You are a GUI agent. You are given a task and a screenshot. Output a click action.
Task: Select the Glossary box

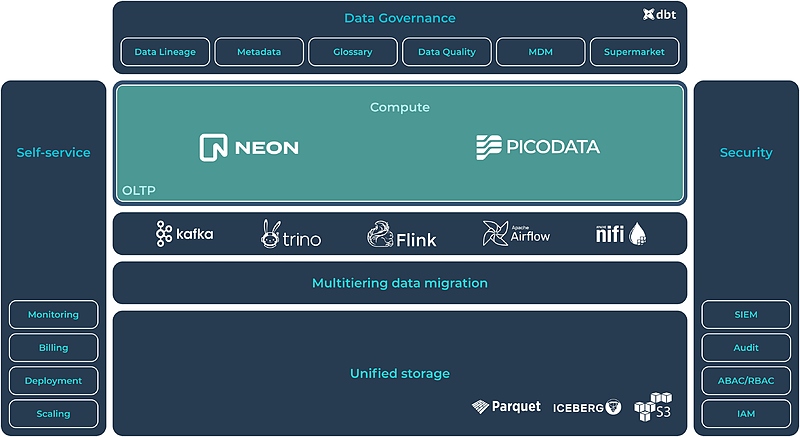tap(353, 52)
